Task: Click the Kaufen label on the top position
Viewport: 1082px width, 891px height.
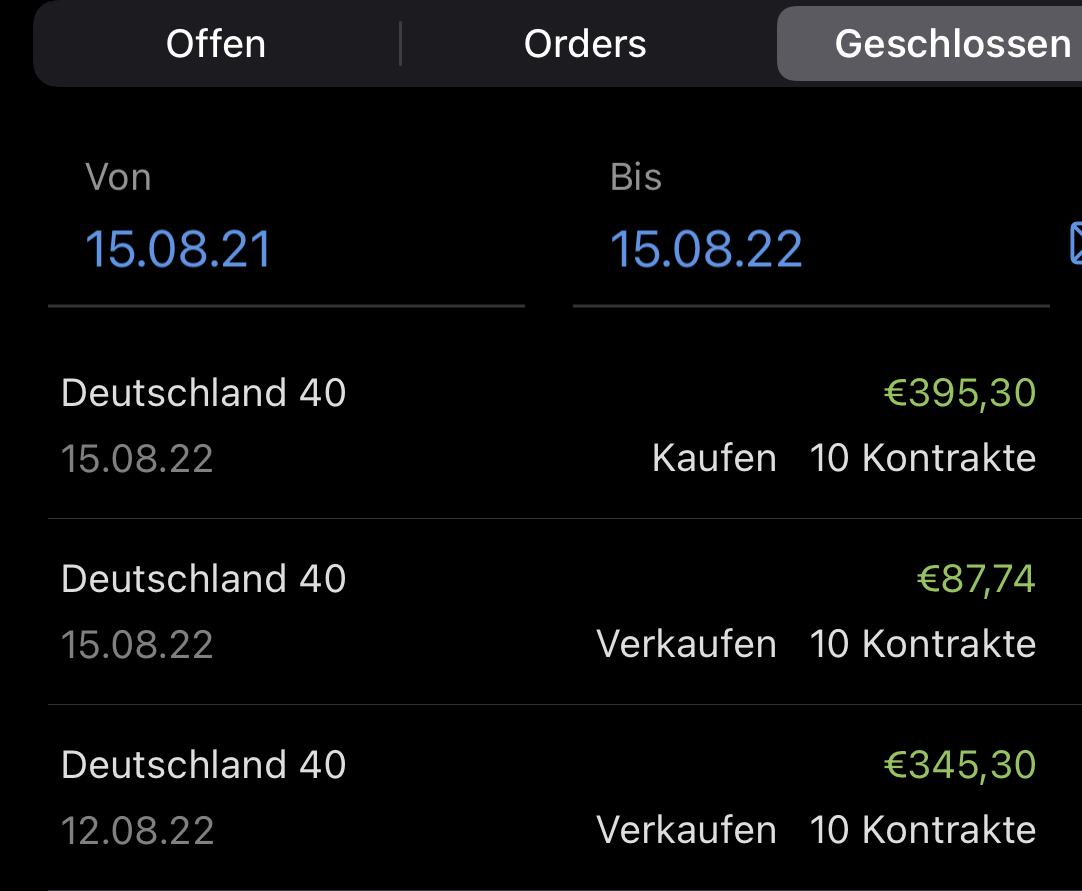Action: (714, 457)
